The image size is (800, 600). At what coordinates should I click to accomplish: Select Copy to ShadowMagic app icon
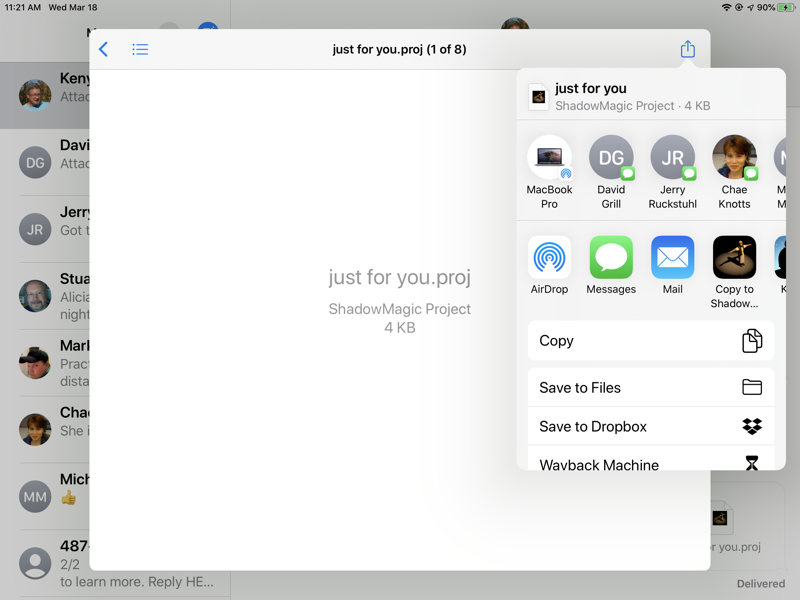tap(734, 258)
